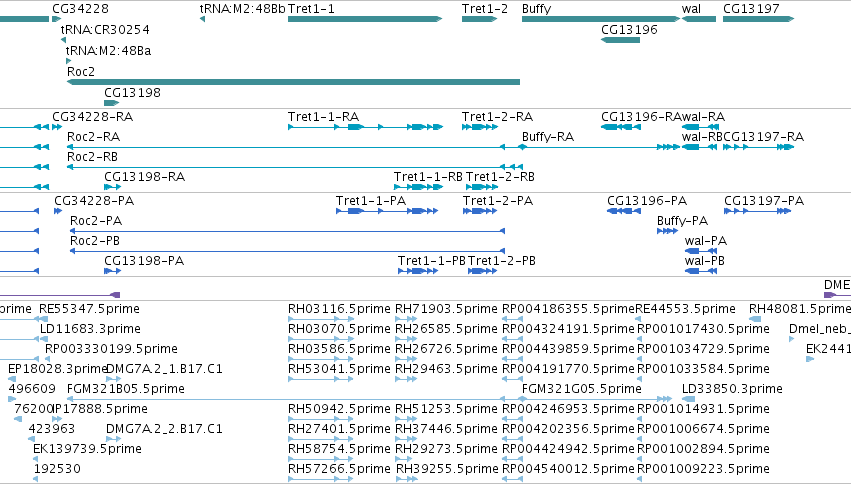Click the EK139739.5prime EST label

87,449
